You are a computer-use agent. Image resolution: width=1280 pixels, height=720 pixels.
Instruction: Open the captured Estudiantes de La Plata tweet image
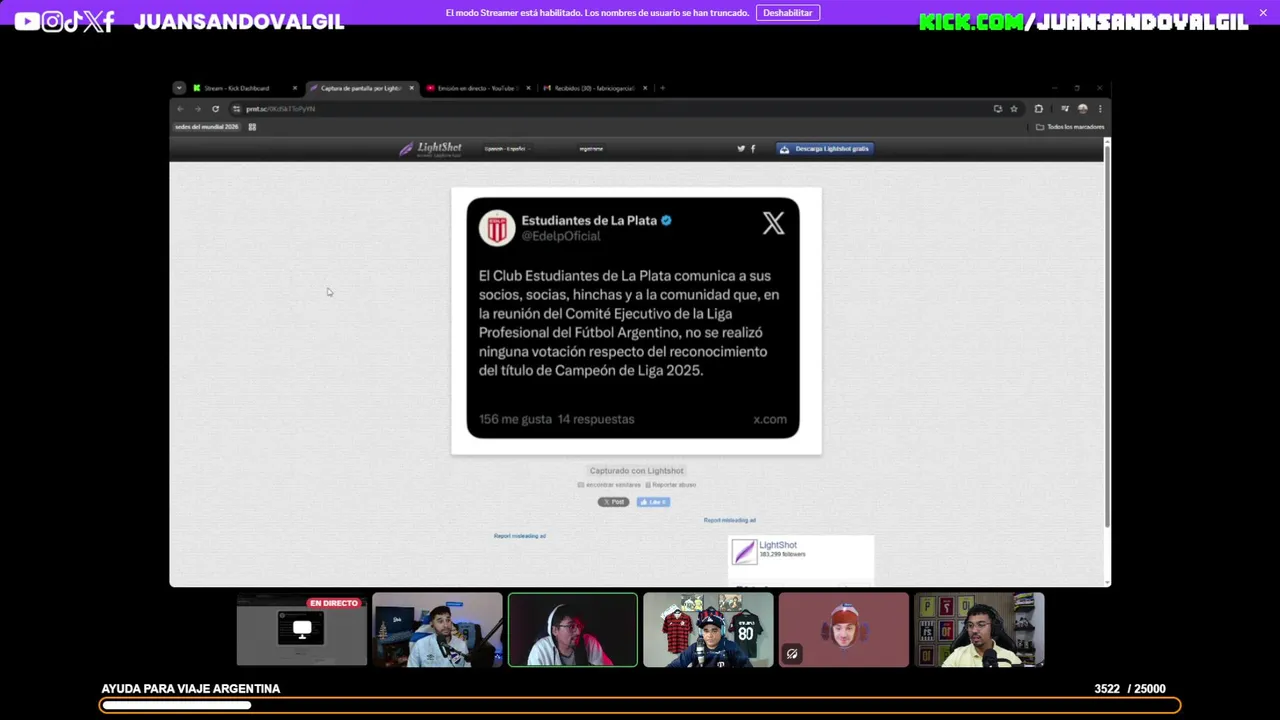636,320
